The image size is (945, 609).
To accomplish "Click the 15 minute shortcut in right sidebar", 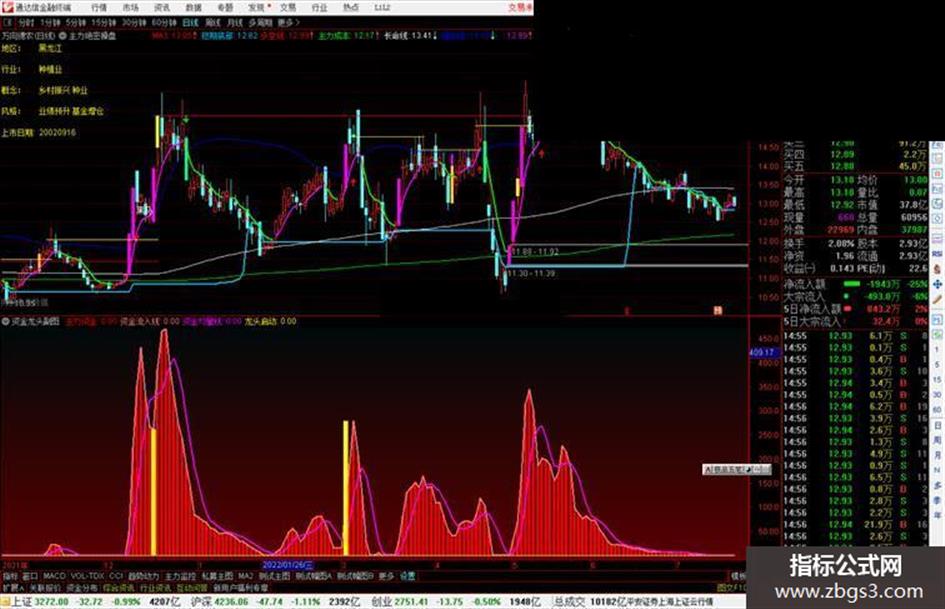I will [x=938, y=380].
